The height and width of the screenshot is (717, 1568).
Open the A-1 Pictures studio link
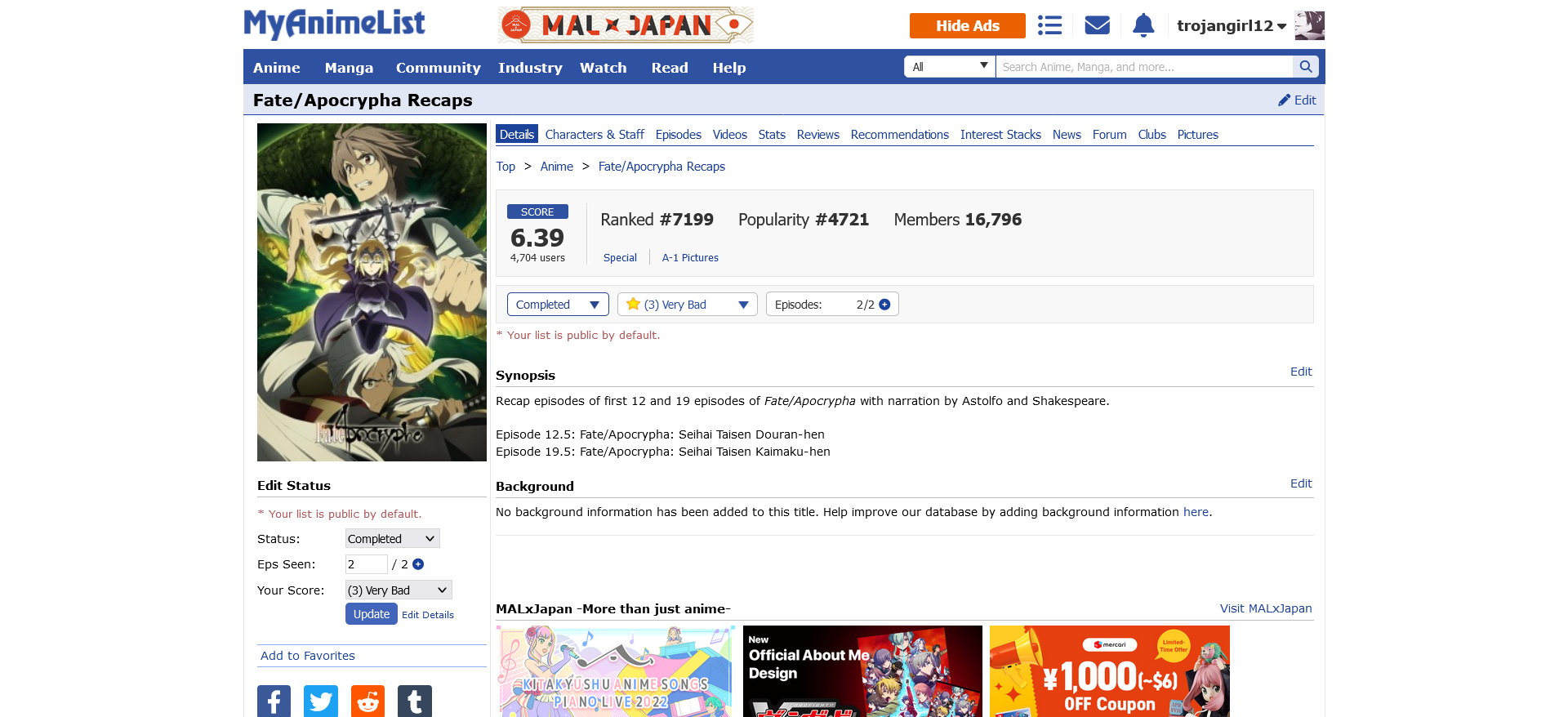(690, 258)
